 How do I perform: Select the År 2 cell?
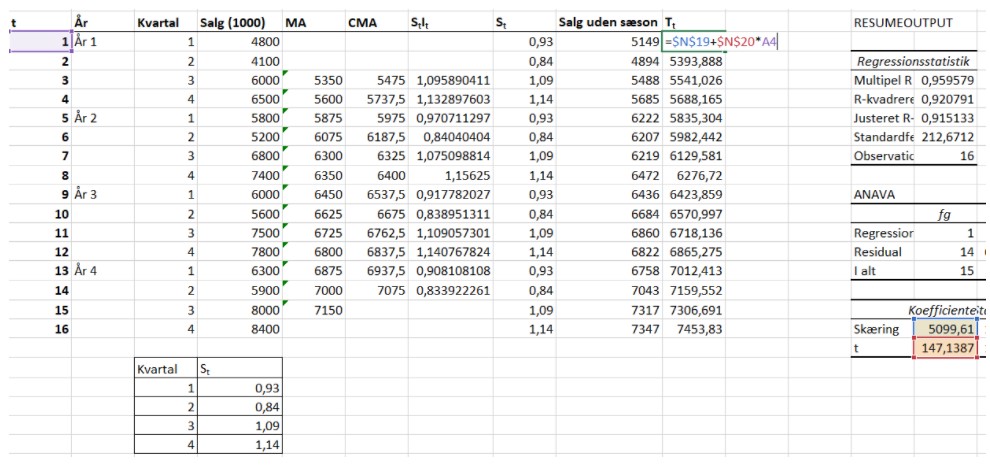coord(103,118)
